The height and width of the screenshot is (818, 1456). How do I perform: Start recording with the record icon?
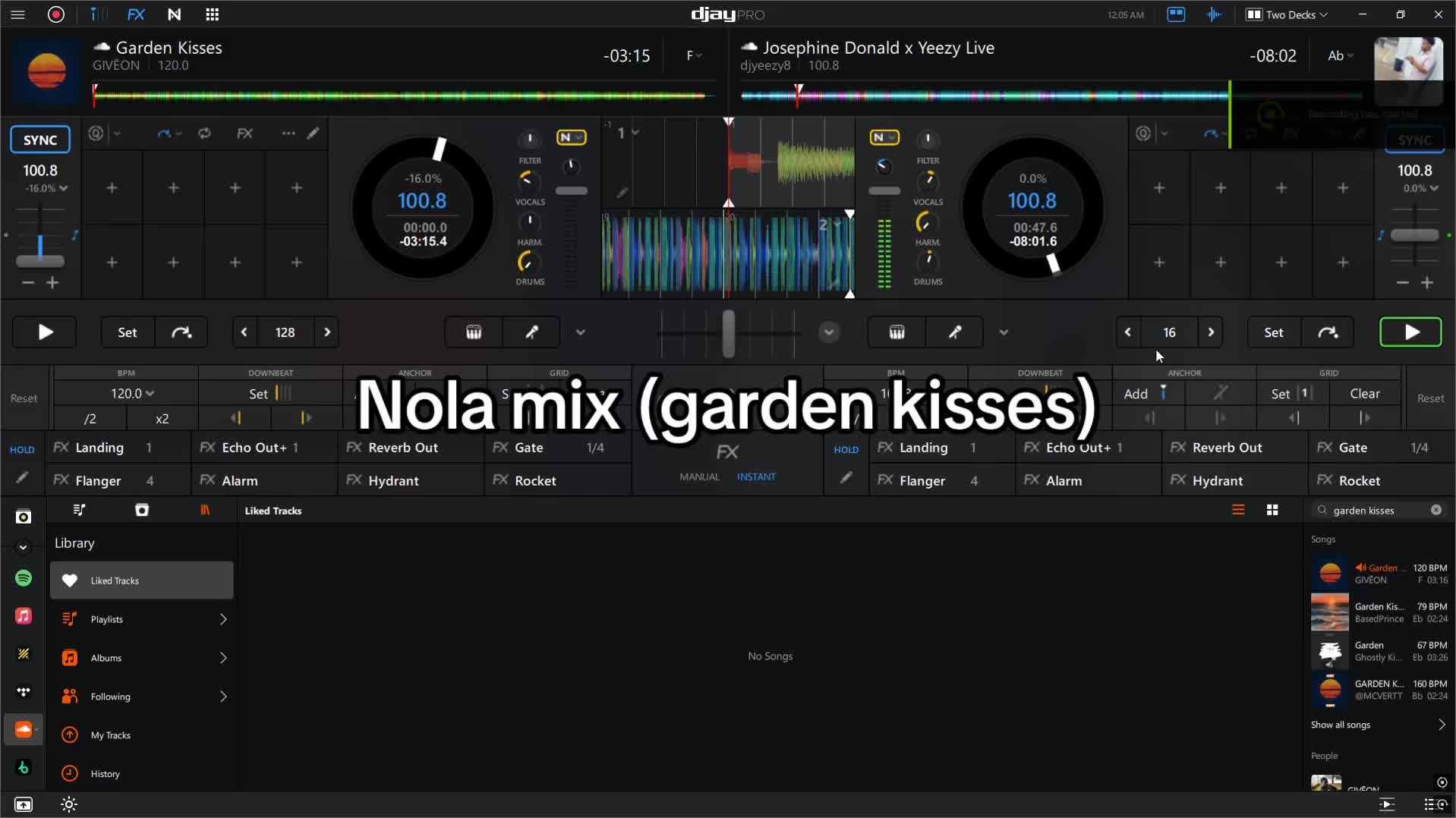(56, 14)
